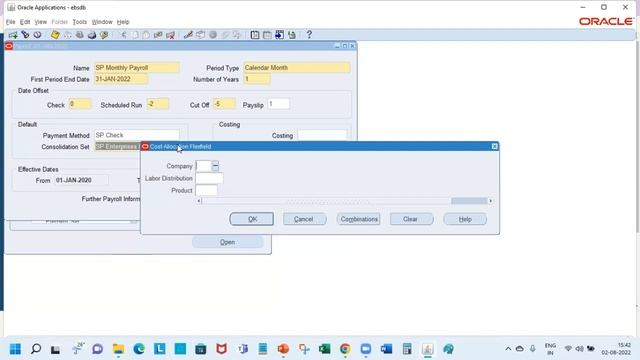Screen dimensions: 640x360
Task: Click the Company input field
Action: coord(203,166)
